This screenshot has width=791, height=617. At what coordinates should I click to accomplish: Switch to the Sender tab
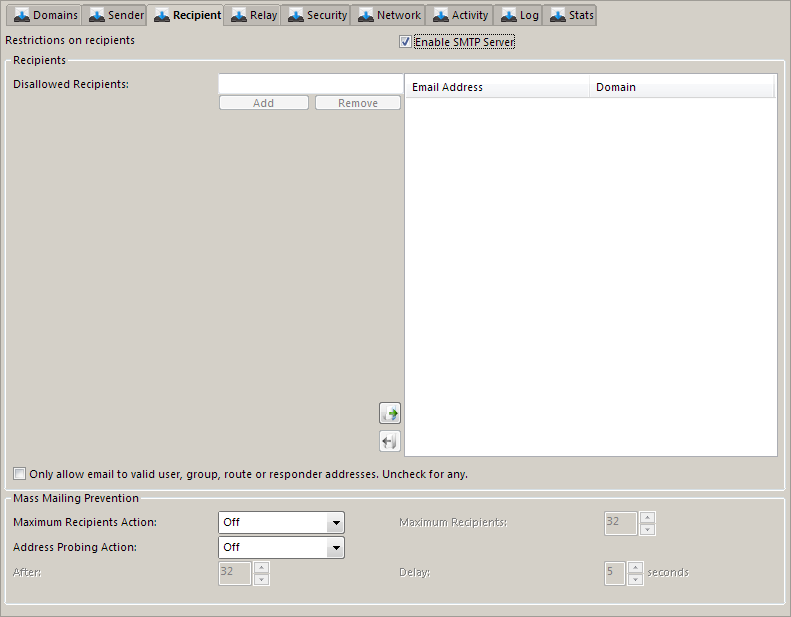117,15
